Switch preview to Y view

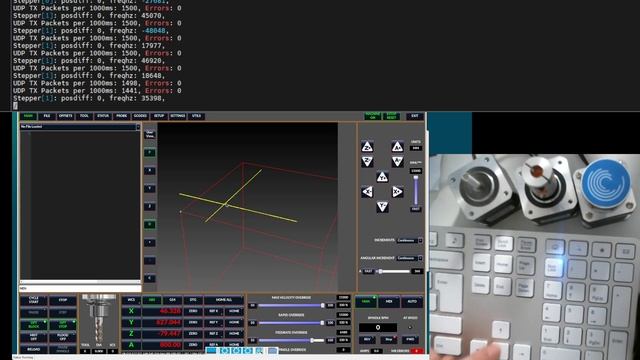(150, 189)
